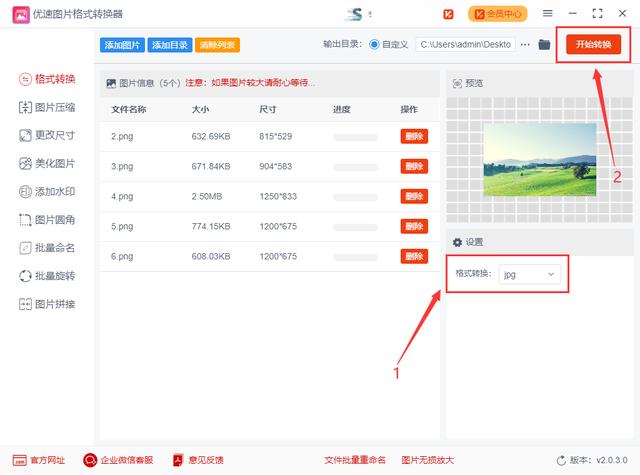The height and width of the screenshot is (475, 640).
Task: Delete the 5.png row
Action: tap(414, 226)
